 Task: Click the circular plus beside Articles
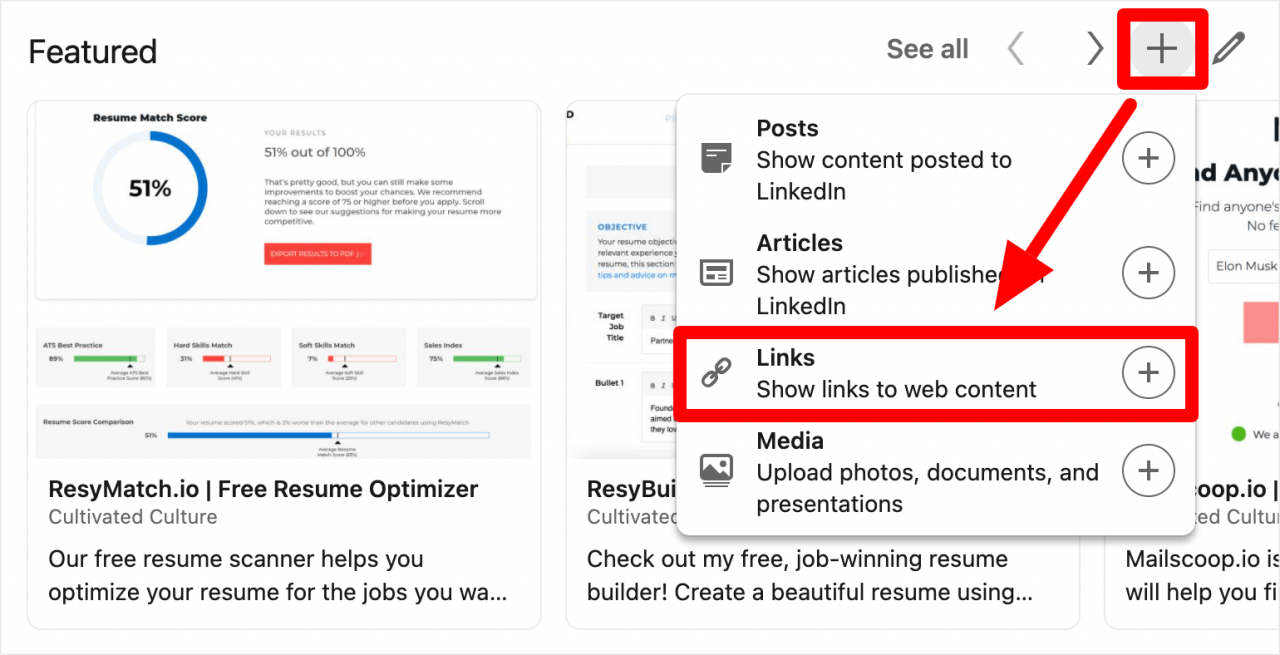1148,272
